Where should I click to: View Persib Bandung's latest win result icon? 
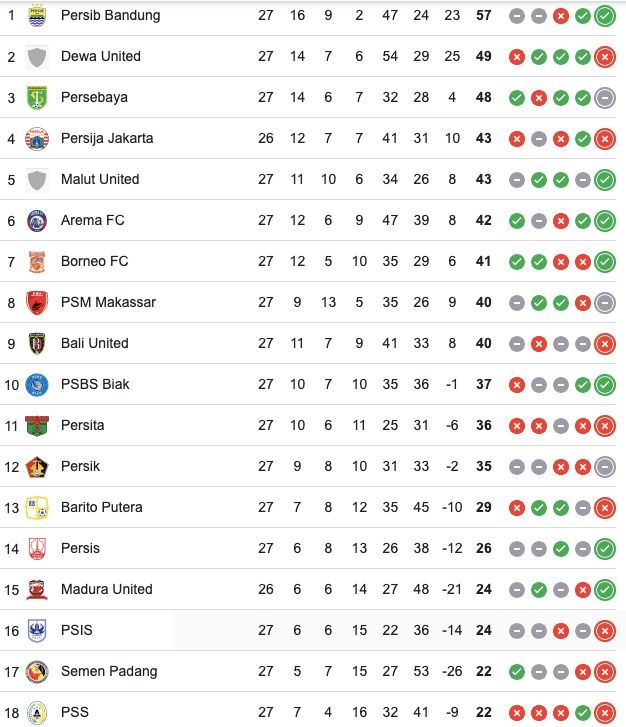605,16
